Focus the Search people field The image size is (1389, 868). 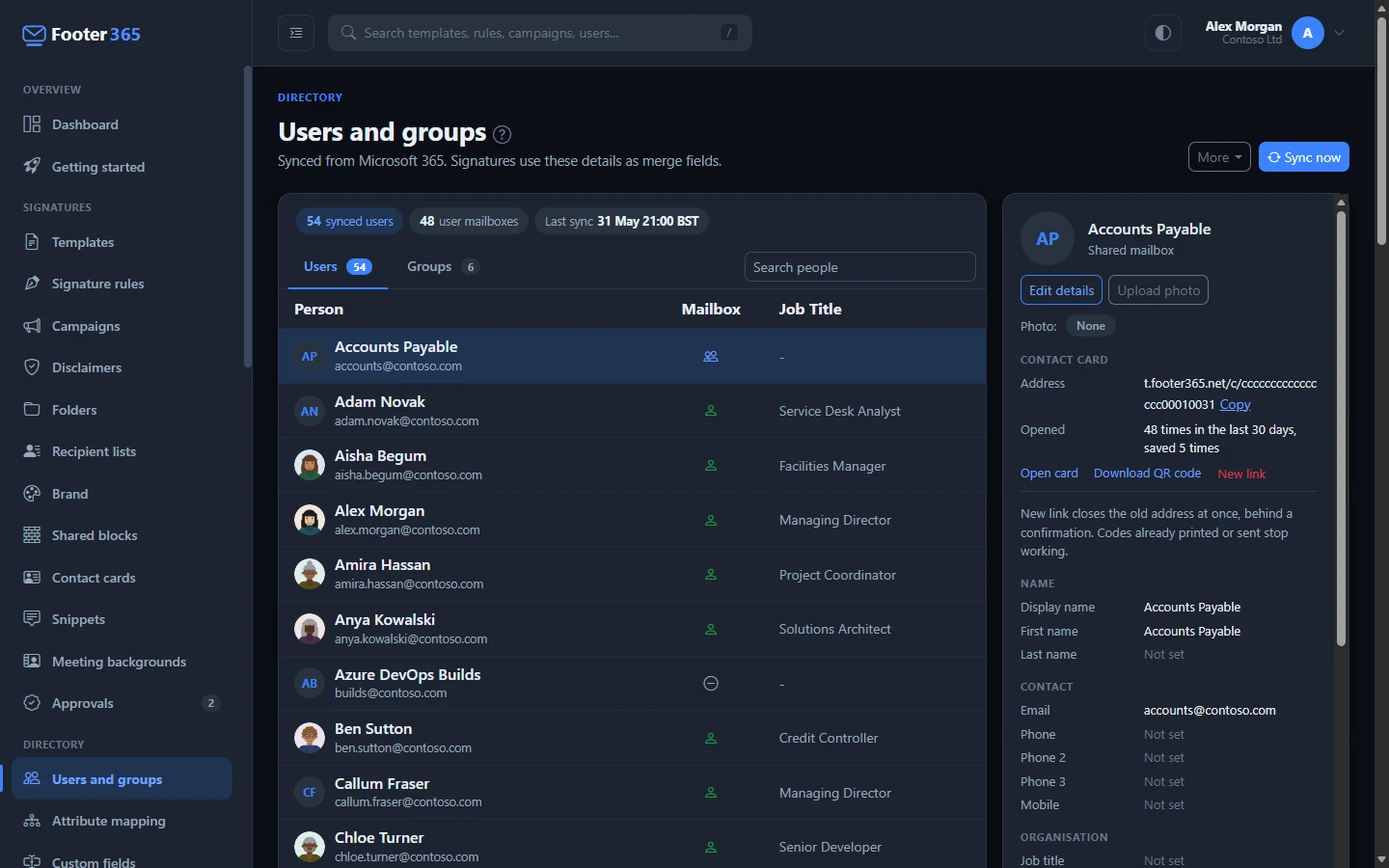pyautogui.click(x=860, y=267)
